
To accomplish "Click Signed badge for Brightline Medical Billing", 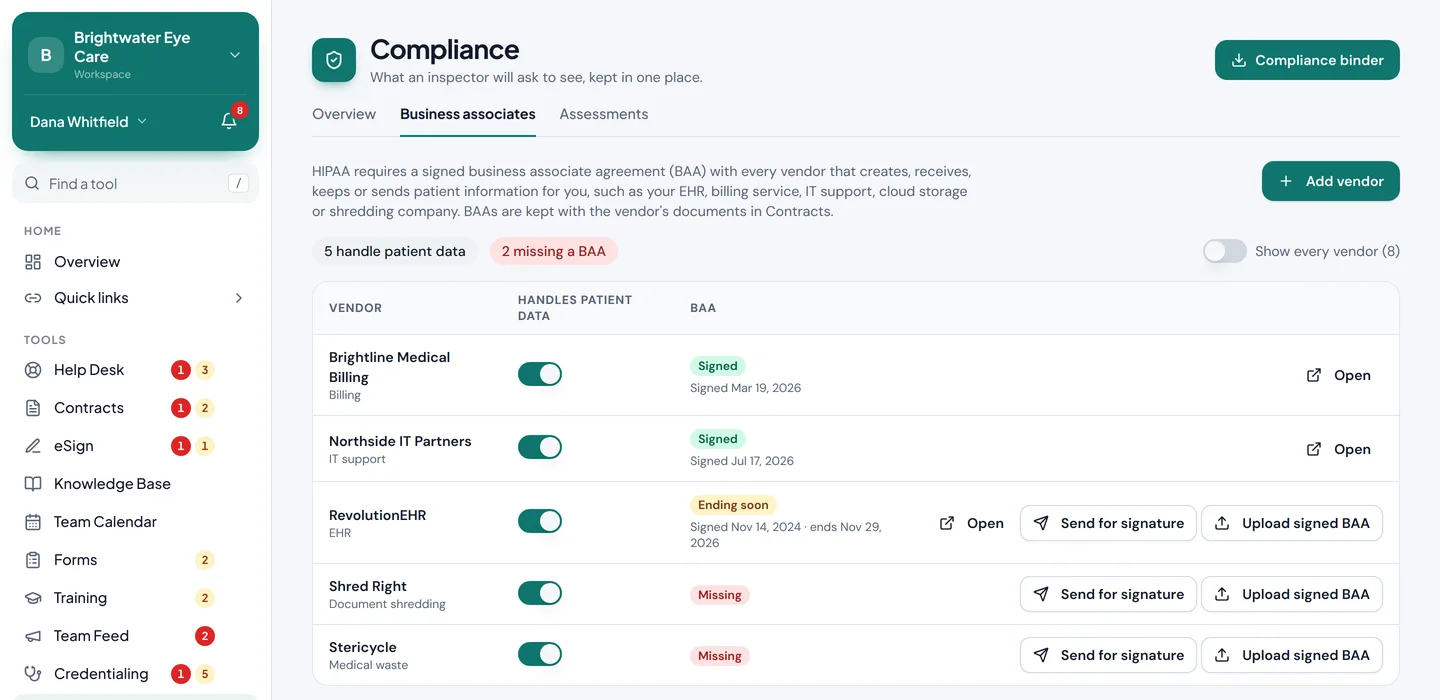I will click(x=718, y=366).
